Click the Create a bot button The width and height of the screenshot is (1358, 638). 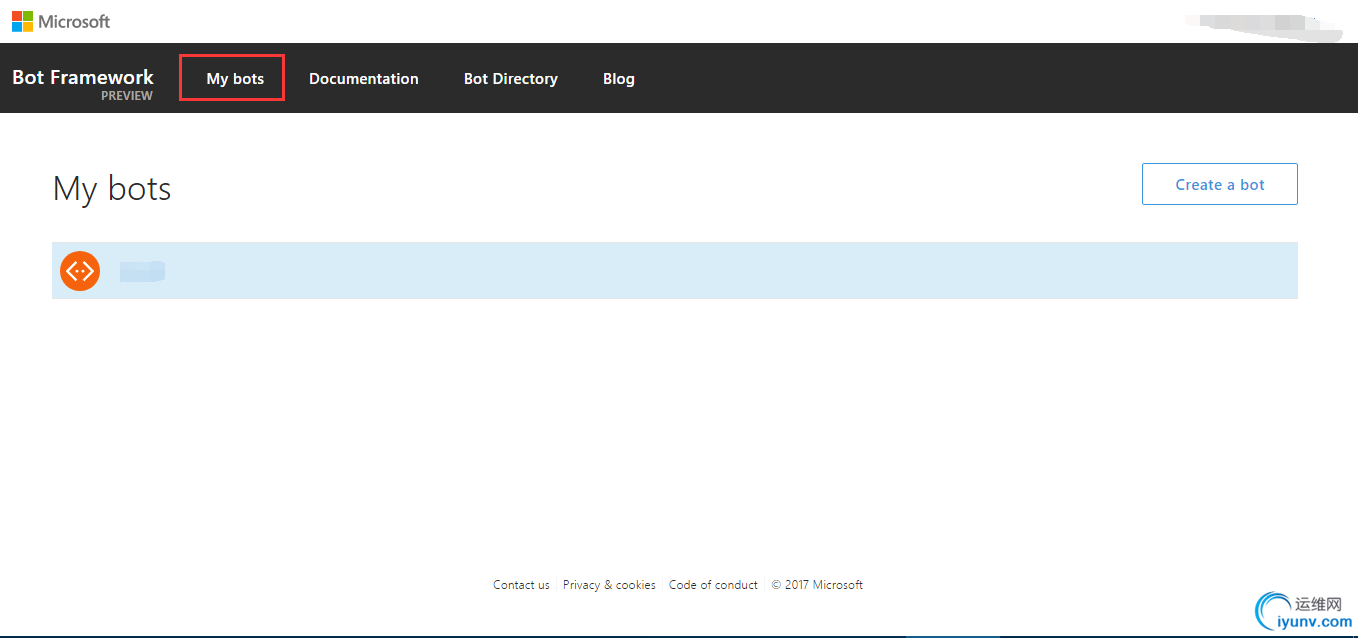tap(1220, 184)
